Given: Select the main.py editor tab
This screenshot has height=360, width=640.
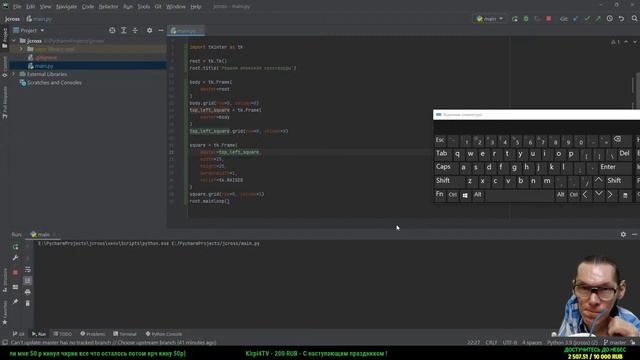Looking at the screenshot, I should (x=186, y=31).
